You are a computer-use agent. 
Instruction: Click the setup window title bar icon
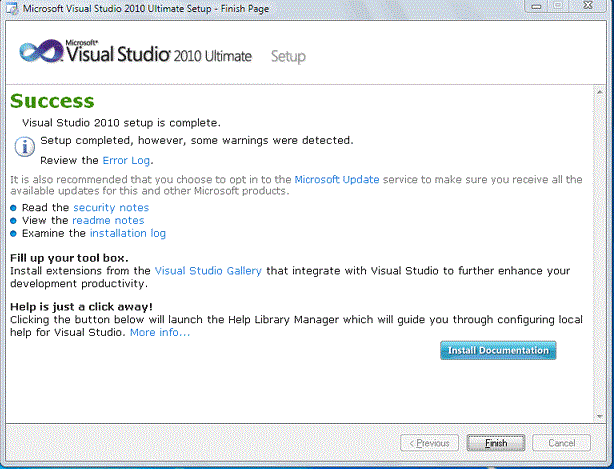pyautogui.click(x=12, y=8)
